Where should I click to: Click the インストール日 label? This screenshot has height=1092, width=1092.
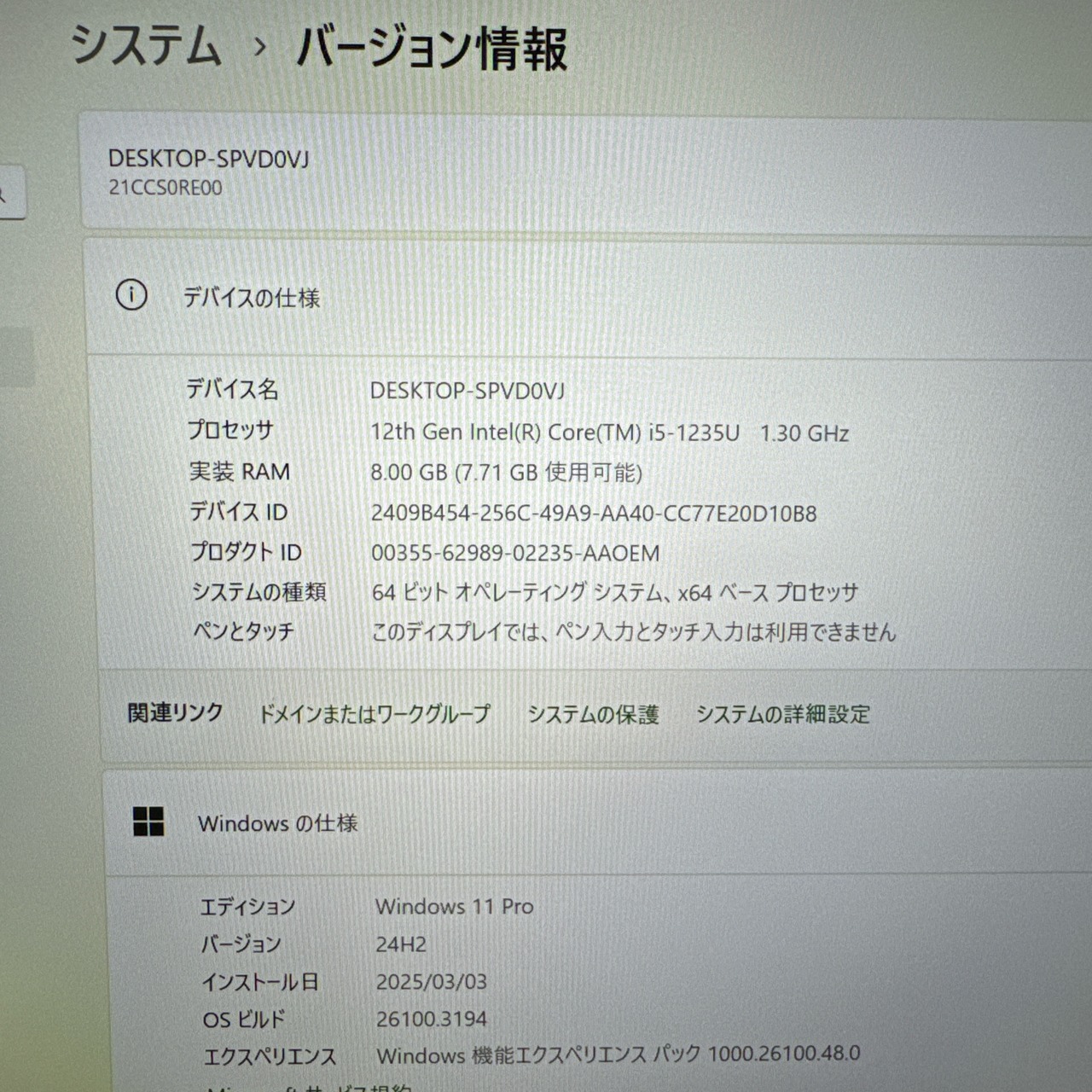pyautogui.click(x=260, y=982)
